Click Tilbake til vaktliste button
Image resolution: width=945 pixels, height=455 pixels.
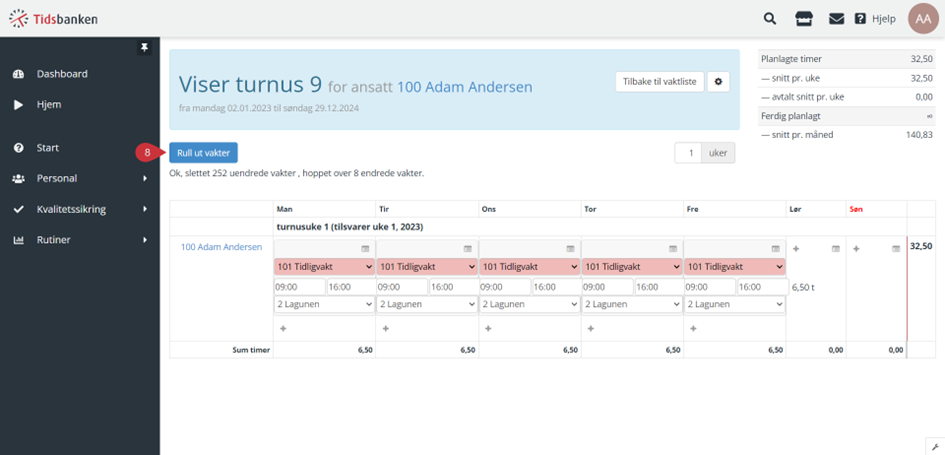point(660,82)
